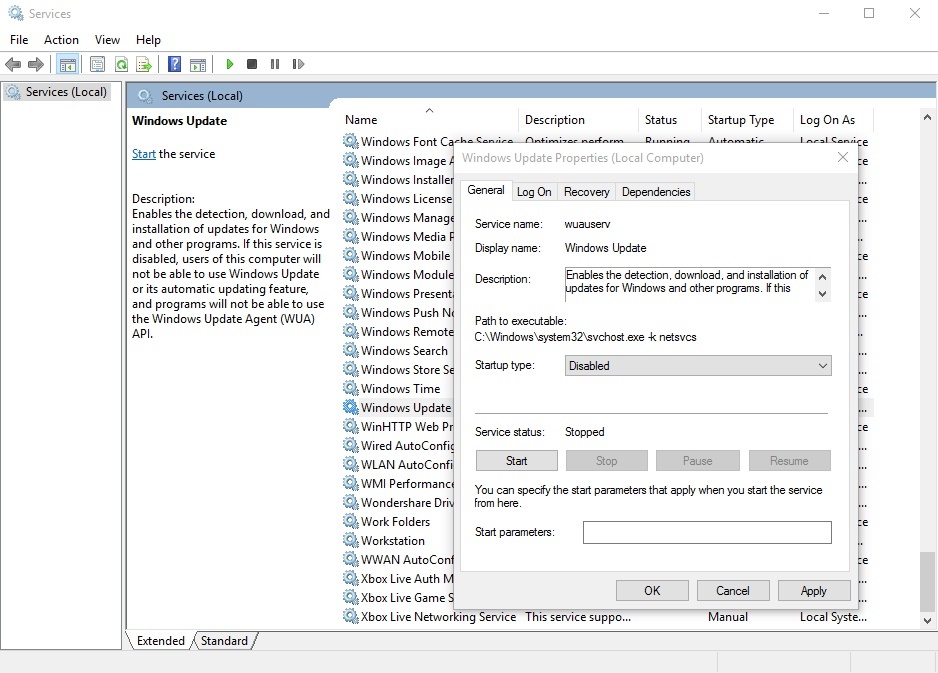Switch to the Recovery tab
The width and height of the screenshot is (938, 673).
585,191
